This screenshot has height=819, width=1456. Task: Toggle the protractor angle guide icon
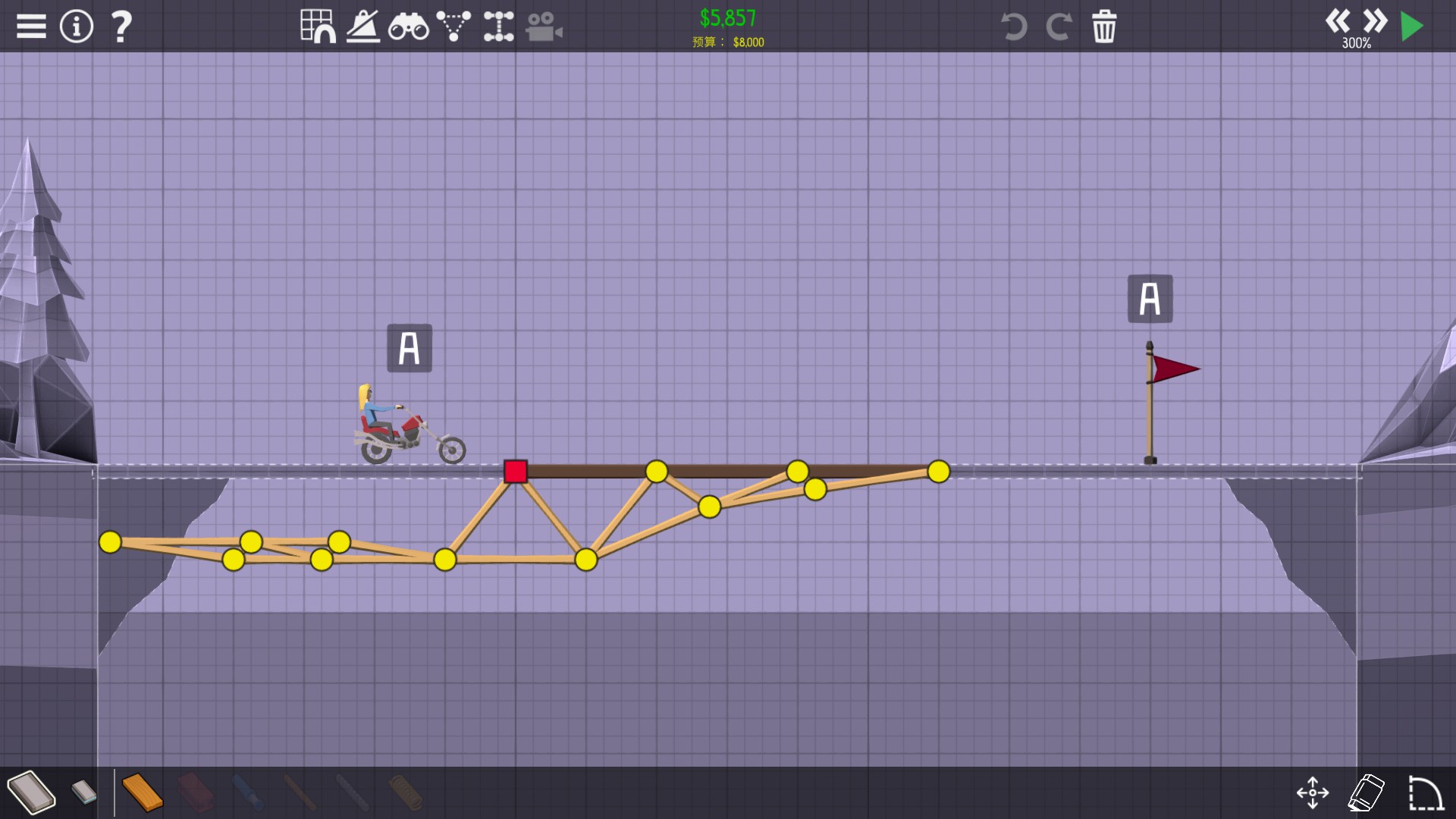click(x=363, y=27)
